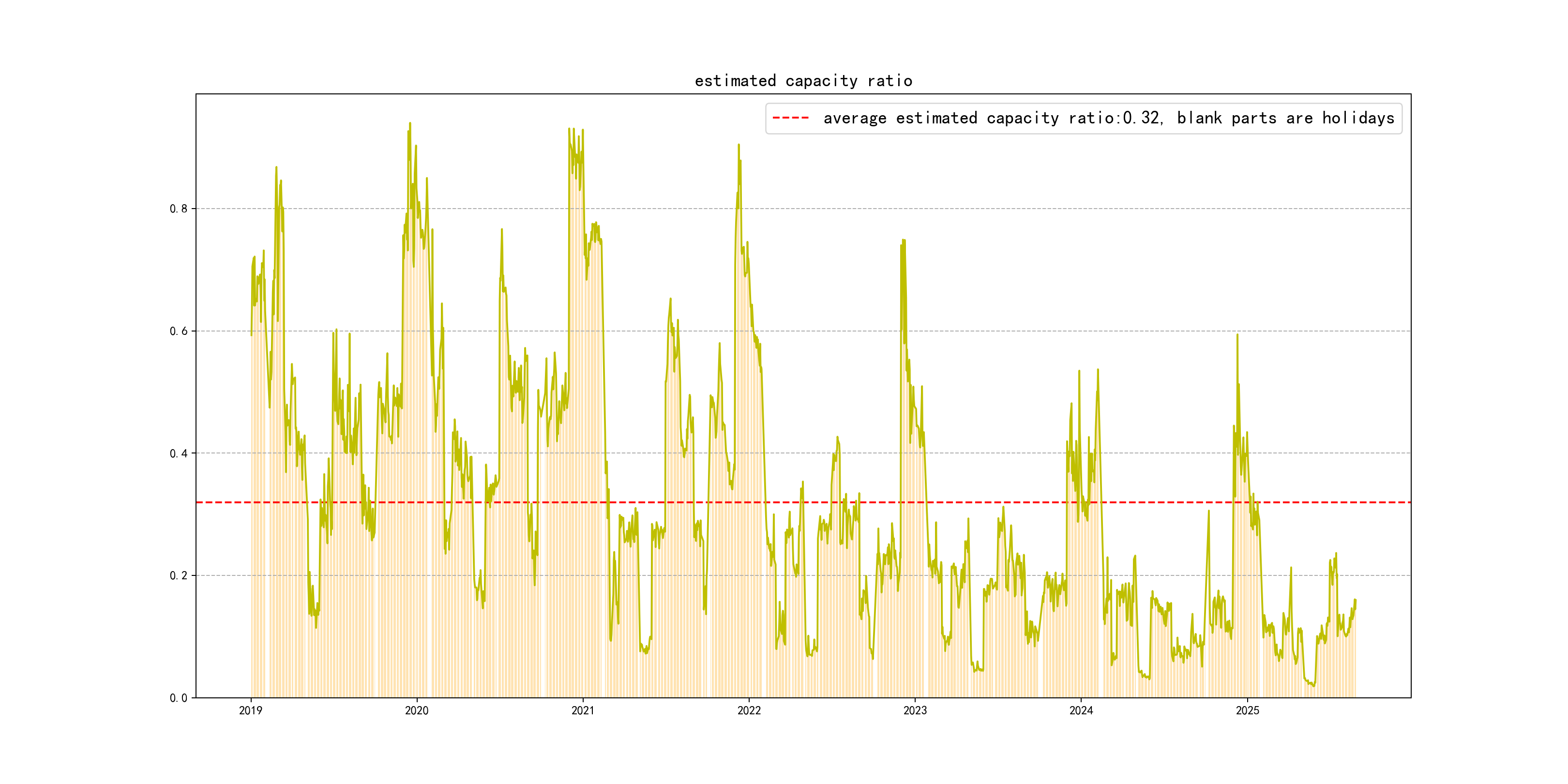Click the 2020 x-axis tick label
The height and width of the screenshot is (784, 1568).
[417, 710]
